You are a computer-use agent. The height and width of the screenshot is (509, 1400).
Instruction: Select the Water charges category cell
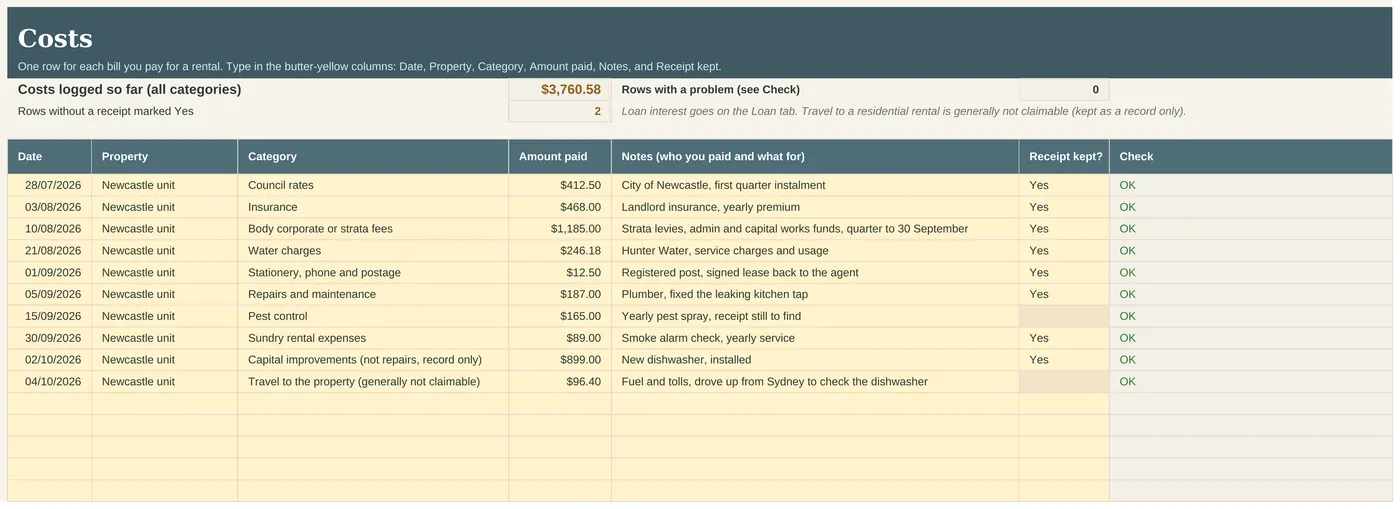pos(373,251)
